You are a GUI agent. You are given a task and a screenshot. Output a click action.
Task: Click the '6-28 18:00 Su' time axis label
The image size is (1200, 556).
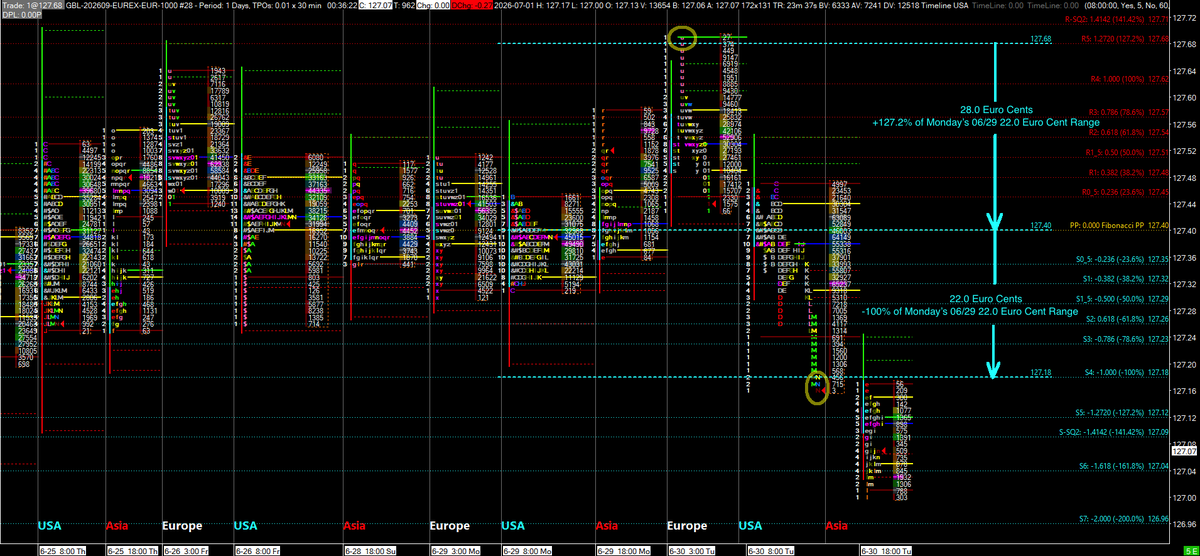point(369,550)
